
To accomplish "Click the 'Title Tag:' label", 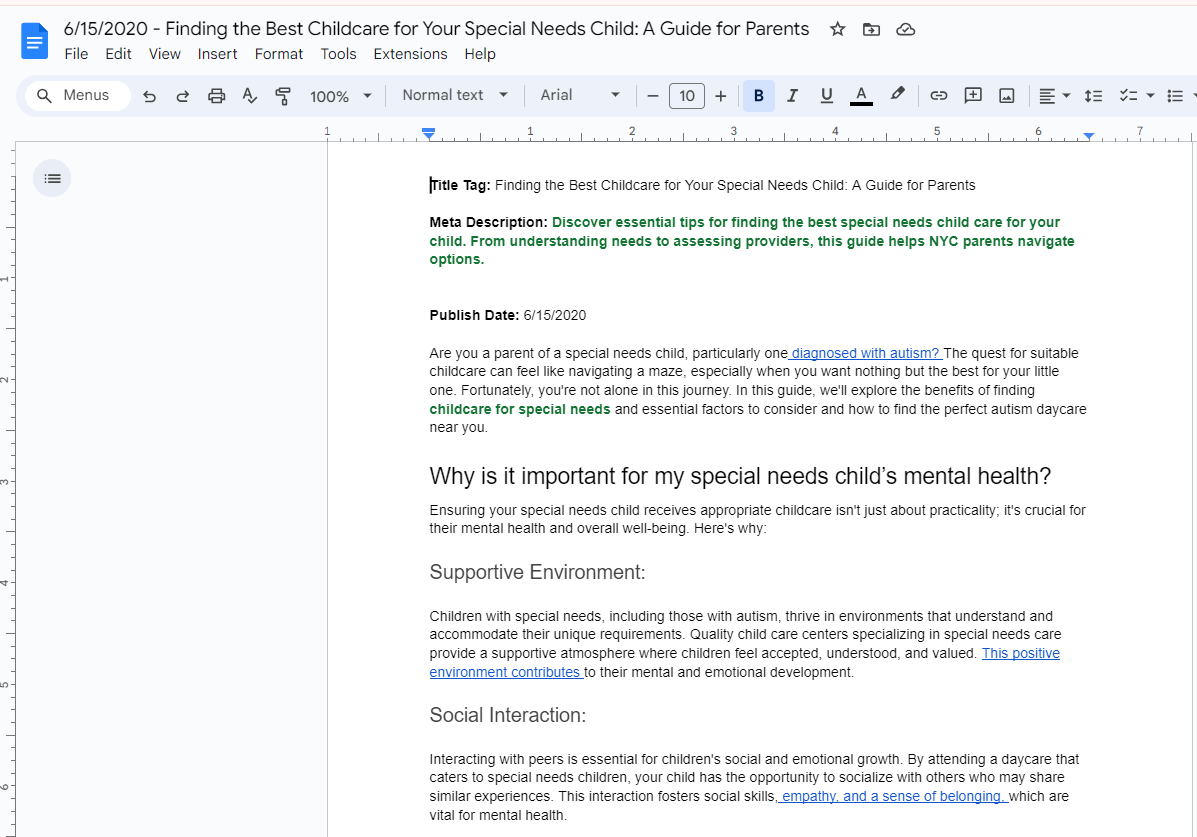I will (x=460, y=185).
